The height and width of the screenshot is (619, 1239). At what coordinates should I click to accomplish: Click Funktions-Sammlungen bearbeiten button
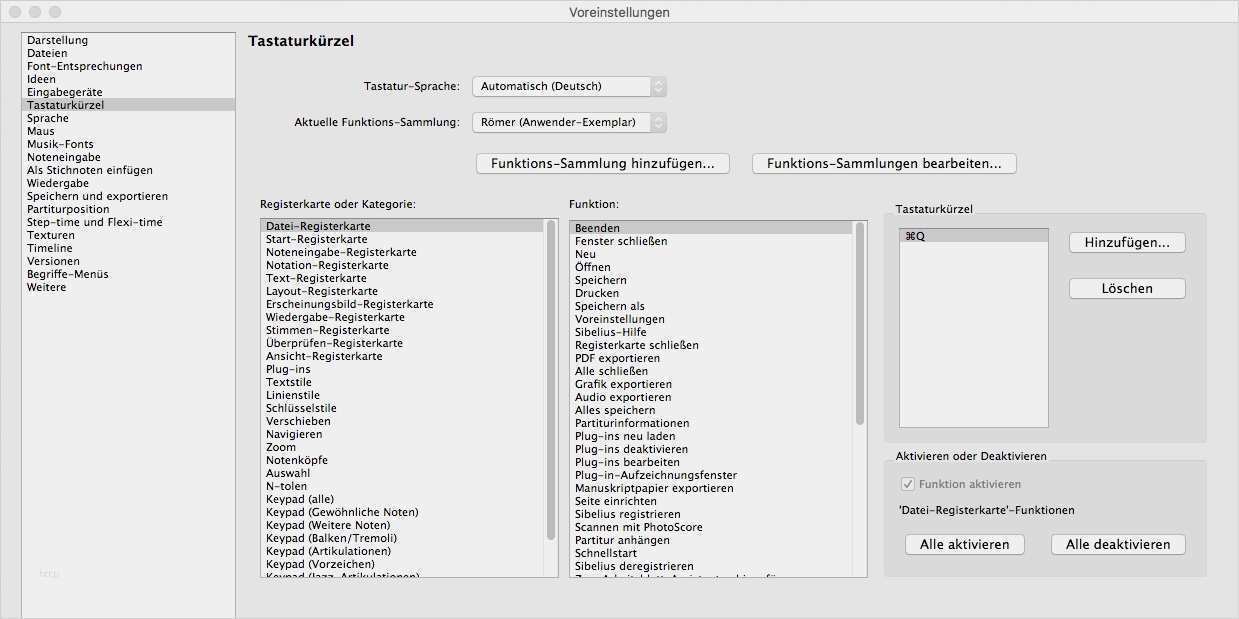click(x=884, y=163)
